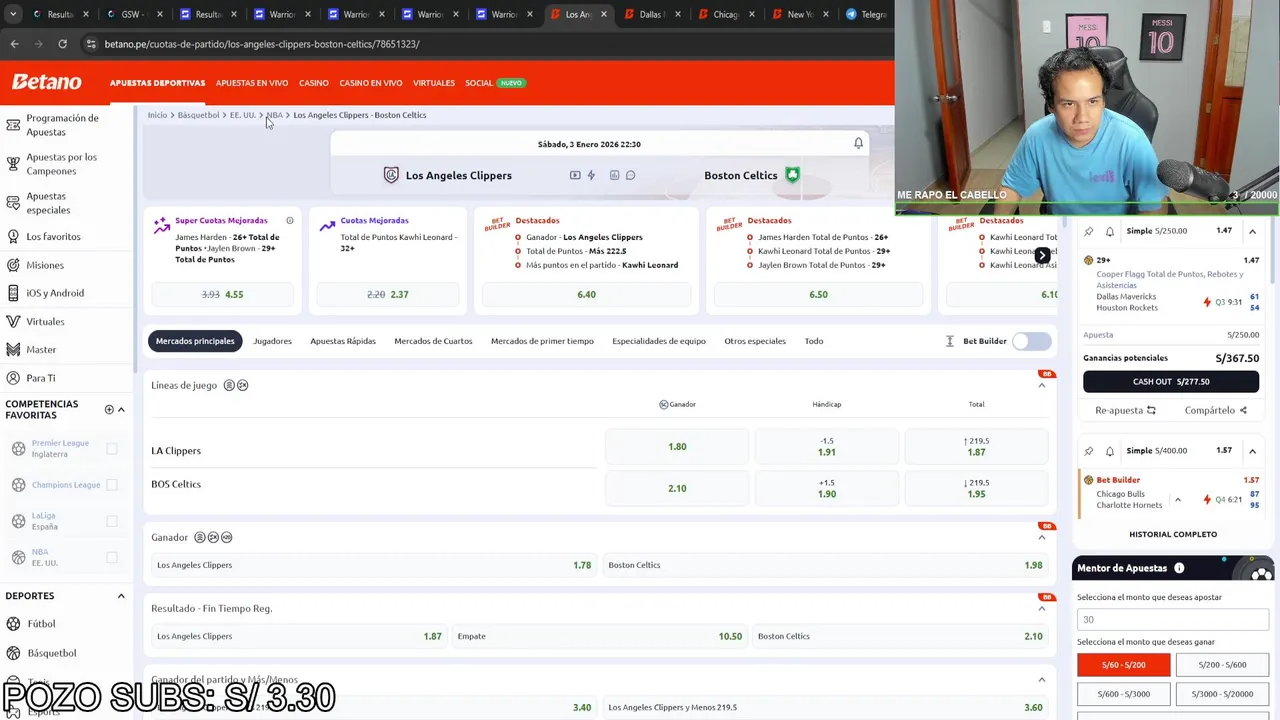Open chat bubble icon in match header

(630, 175)
